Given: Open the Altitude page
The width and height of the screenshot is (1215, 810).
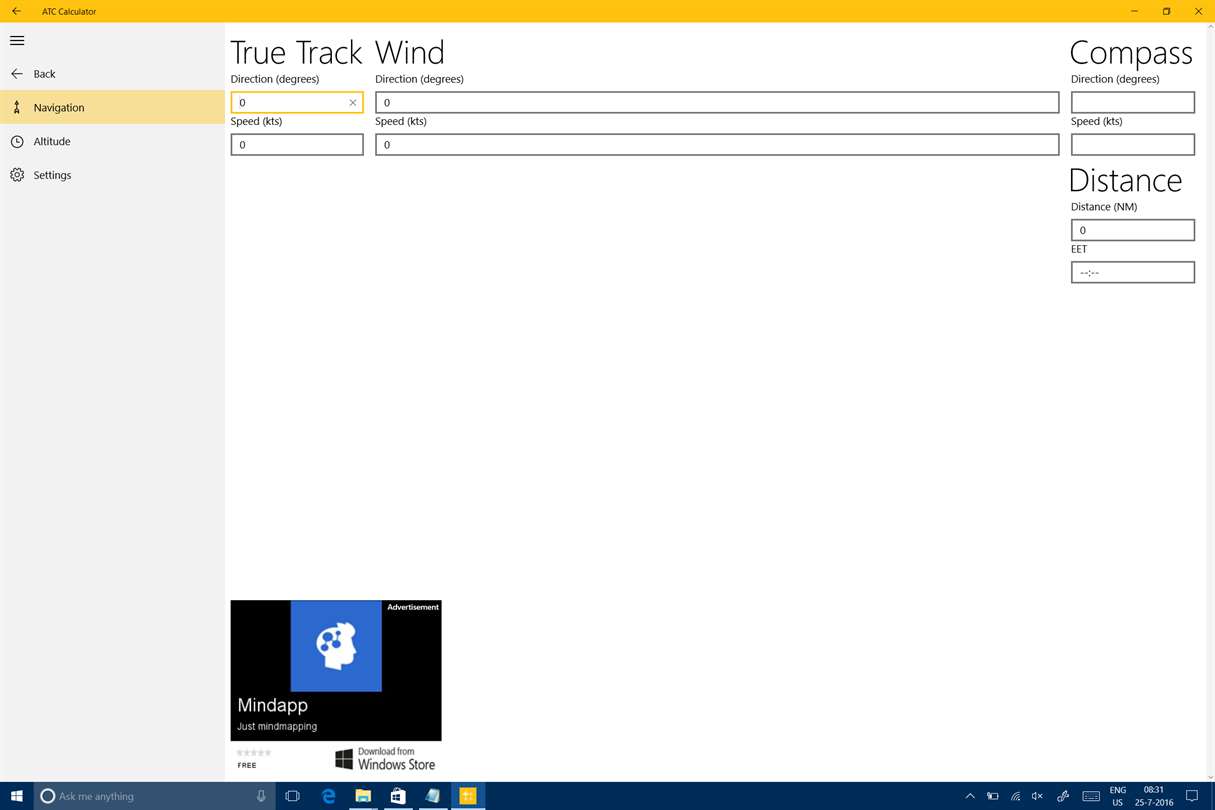Looking at the screenshot, I should click(112, 141).
